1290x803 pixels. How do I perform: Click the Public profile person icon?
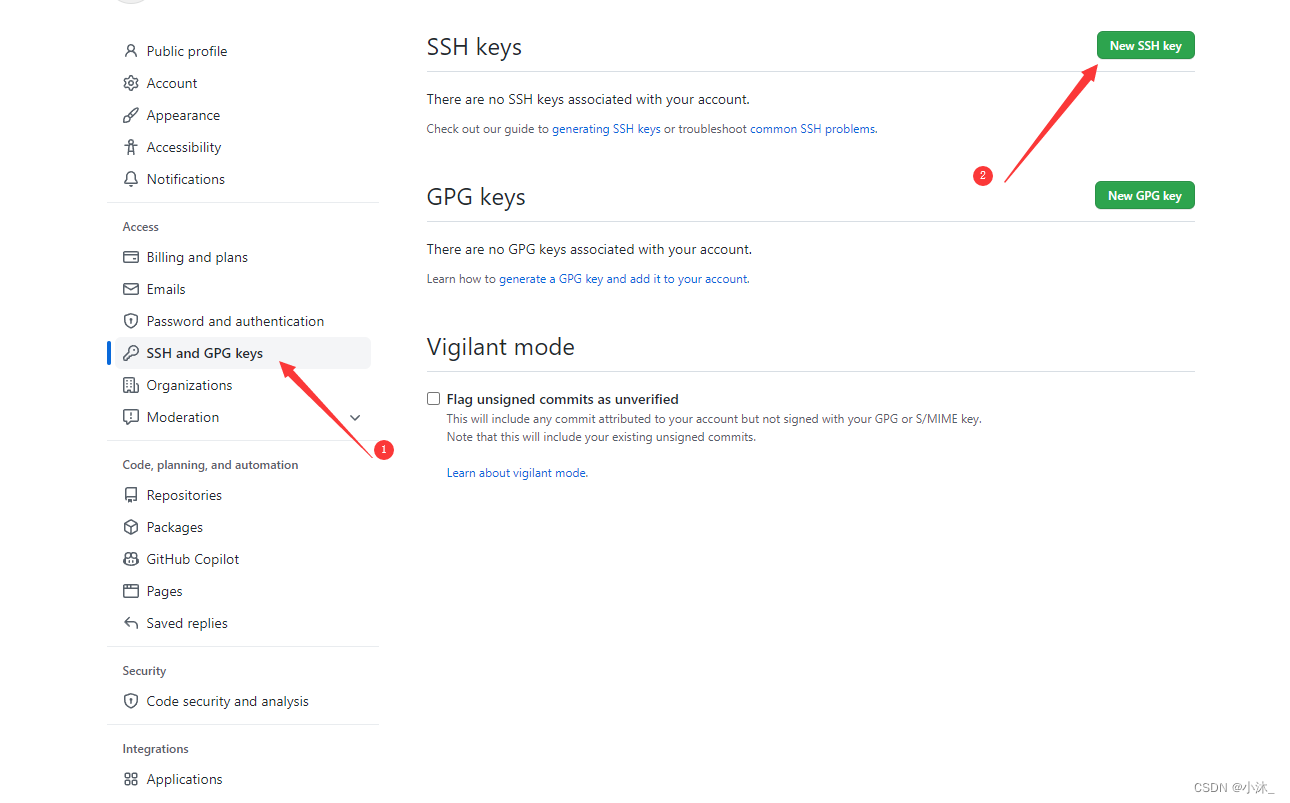[x=130, y=51]
